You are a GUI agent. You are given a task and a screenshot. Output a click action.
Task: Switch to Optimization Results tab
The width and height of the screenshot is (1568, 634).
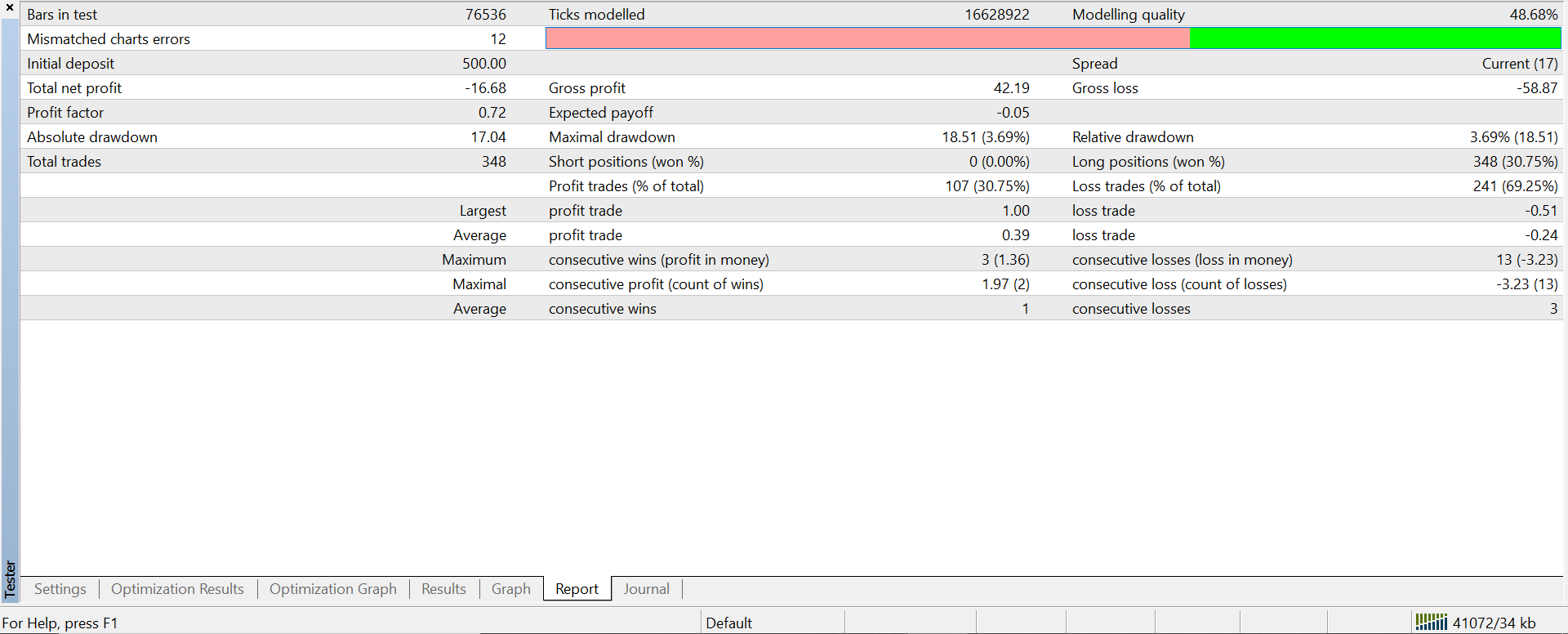click(177, 589)
